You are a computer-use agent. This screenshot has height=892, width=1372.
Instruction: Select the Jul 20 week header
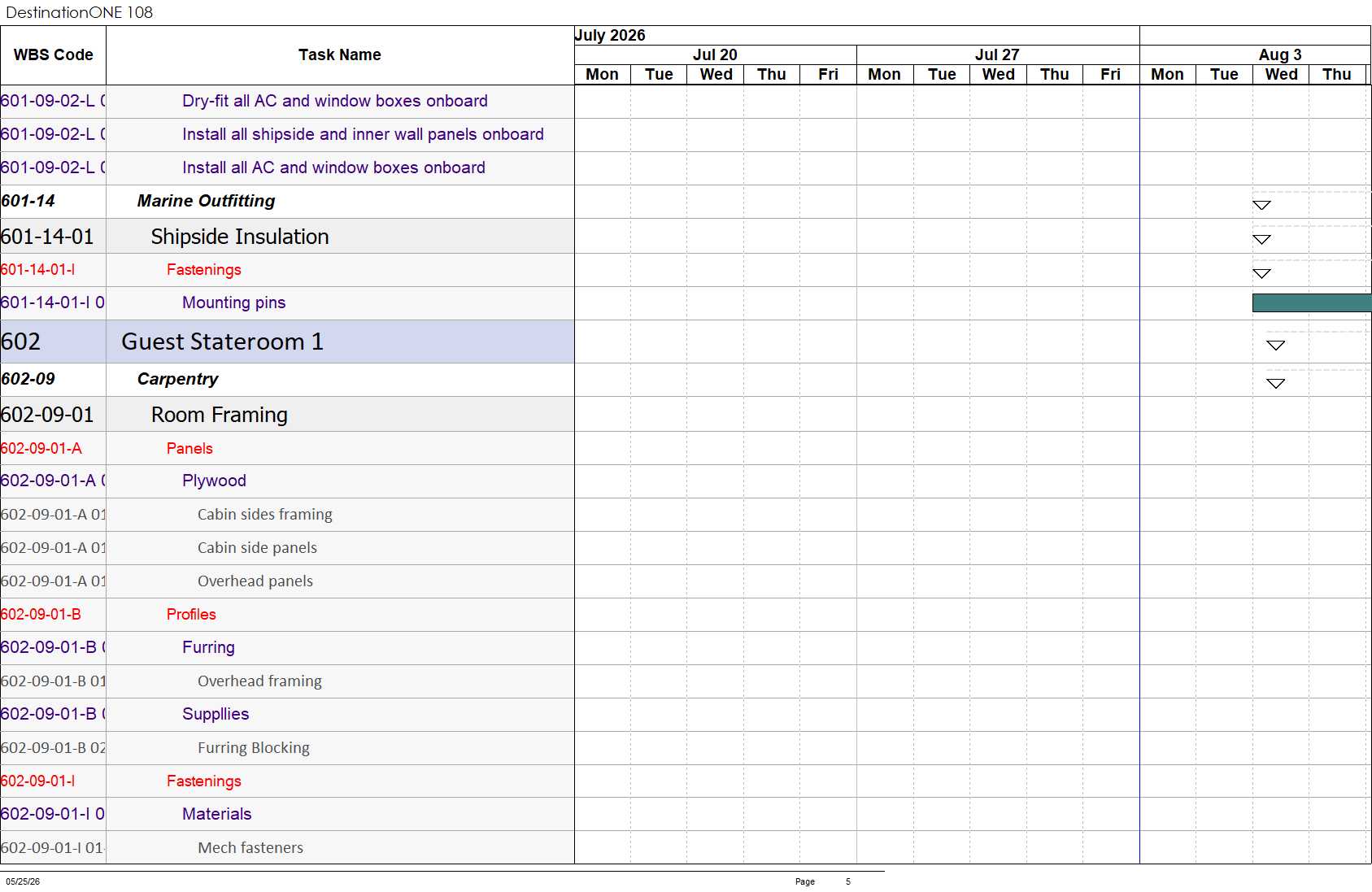715,54
